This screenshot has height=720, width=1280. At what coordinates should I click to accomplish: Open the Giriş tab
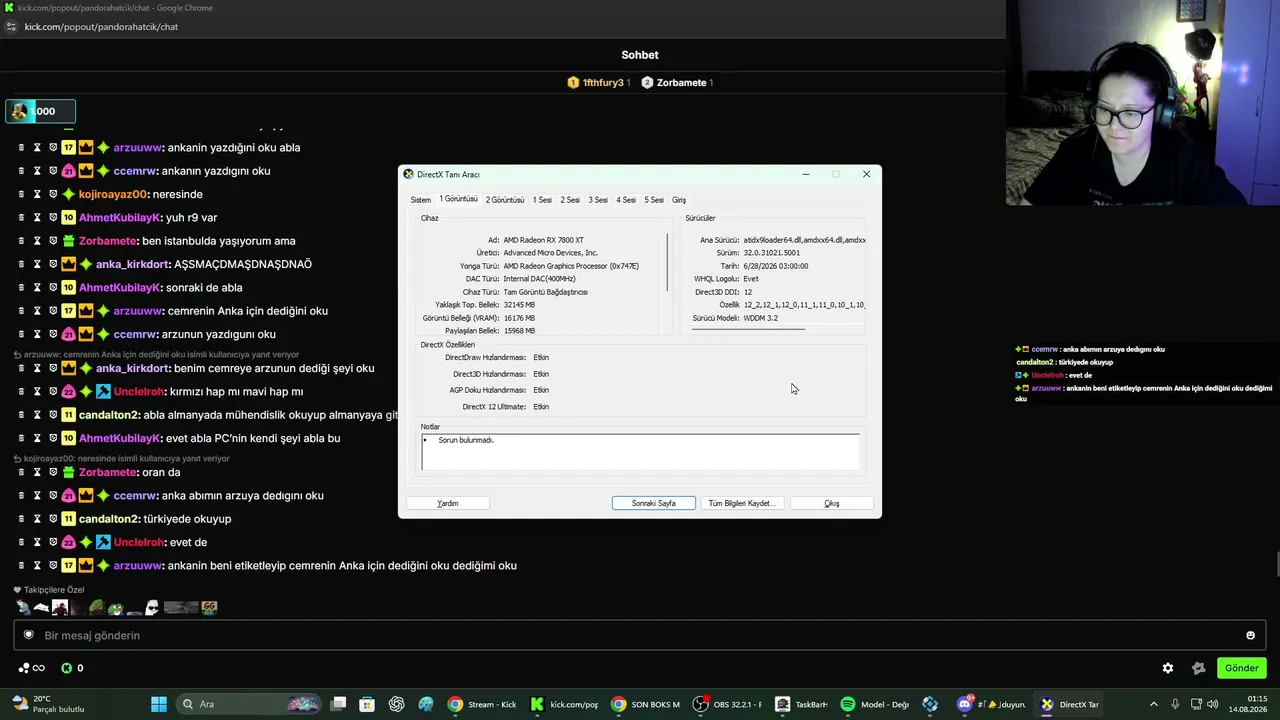679,200
